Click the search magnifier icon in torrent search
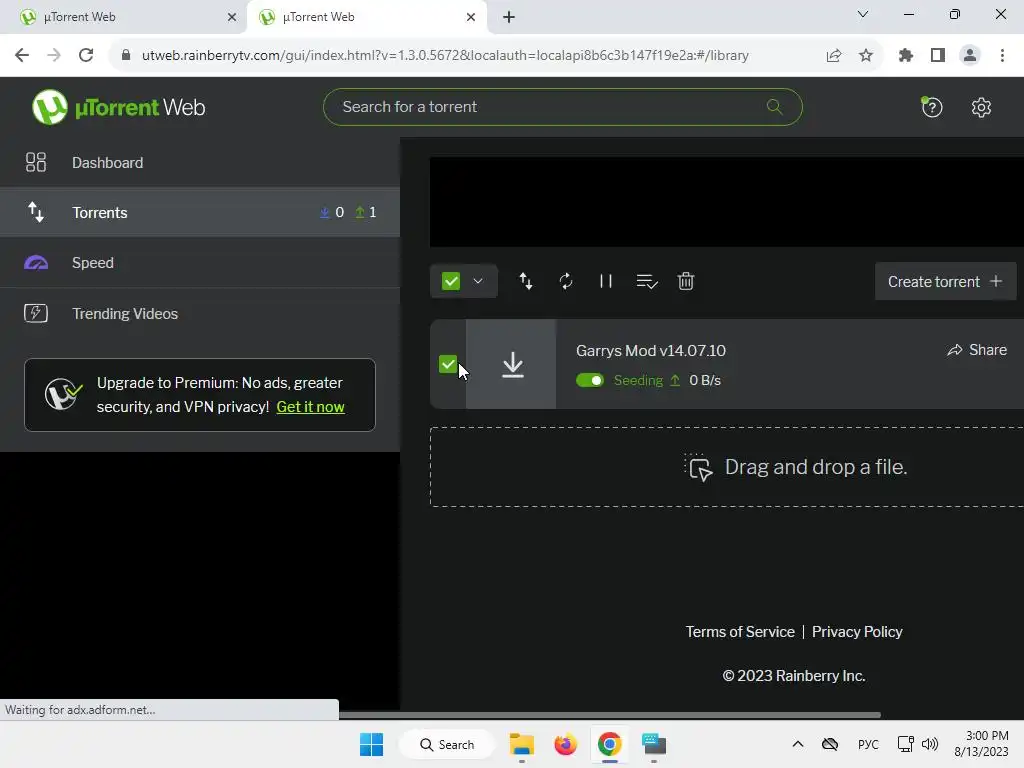Image resolution: width=1024 pixels, height=768 pixels. coord(775,106)
